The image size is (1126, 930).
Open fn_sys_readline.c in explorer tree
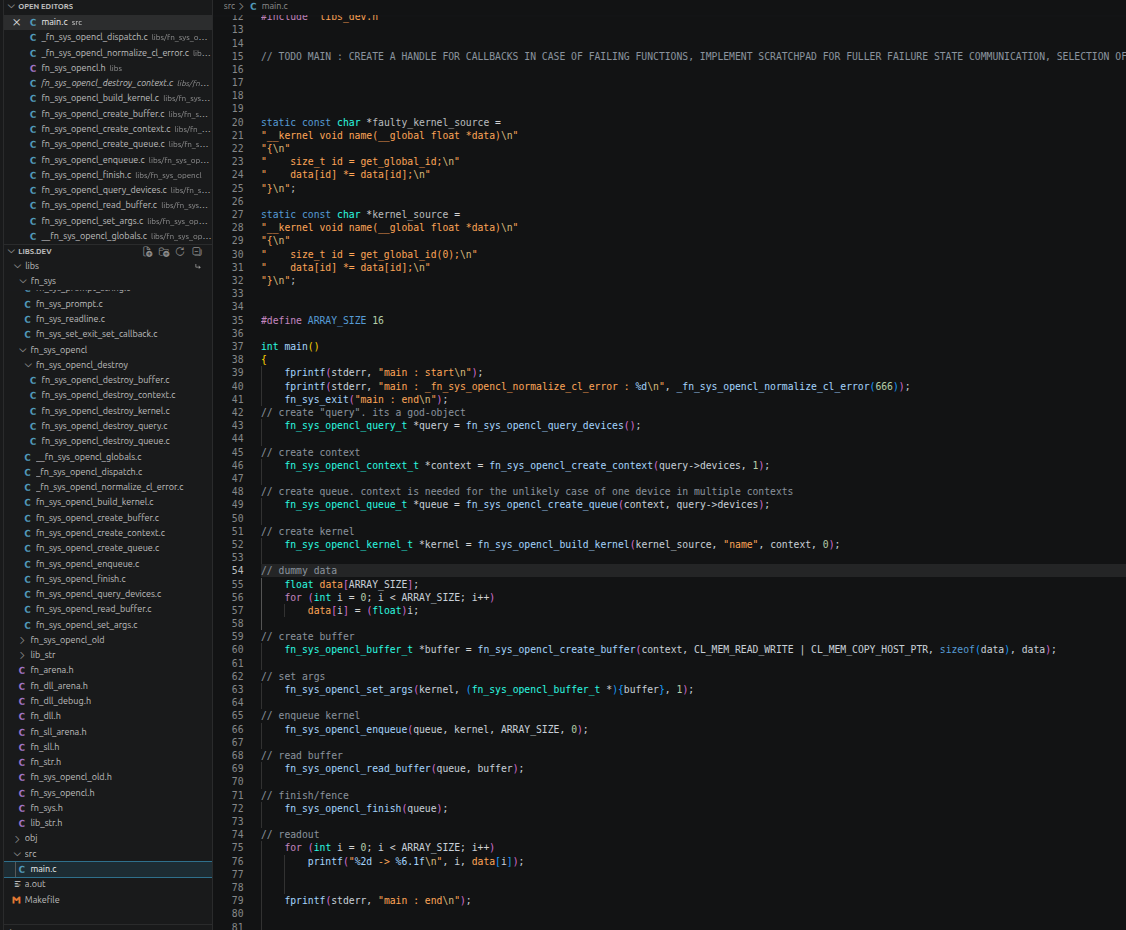point(108,320)
